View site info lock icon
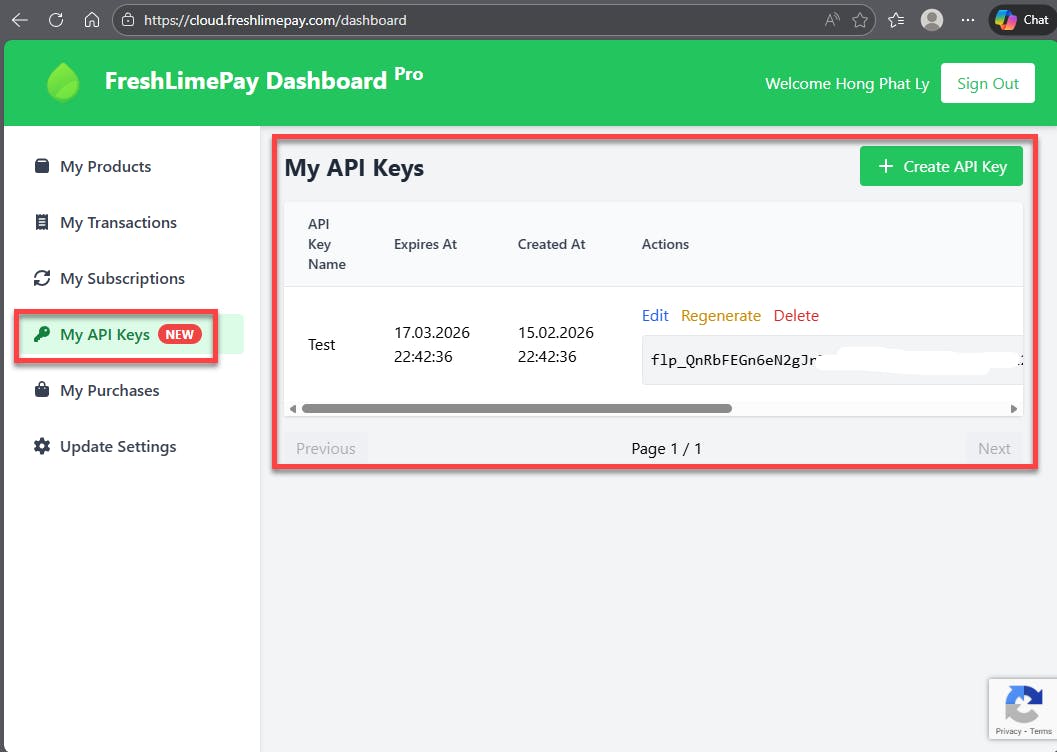 point(127,20)
